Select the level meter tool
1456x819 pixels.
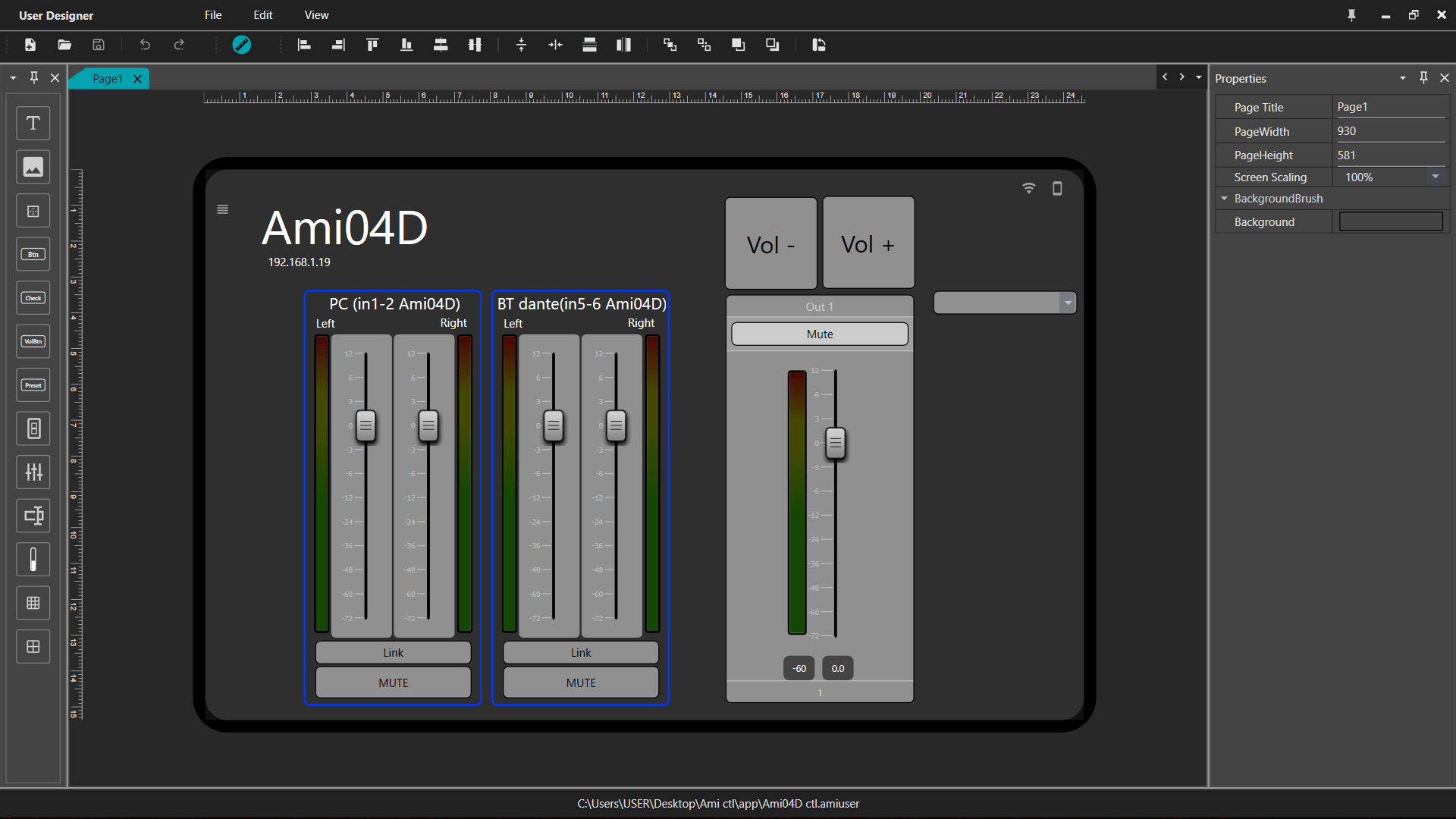(33, 560)
